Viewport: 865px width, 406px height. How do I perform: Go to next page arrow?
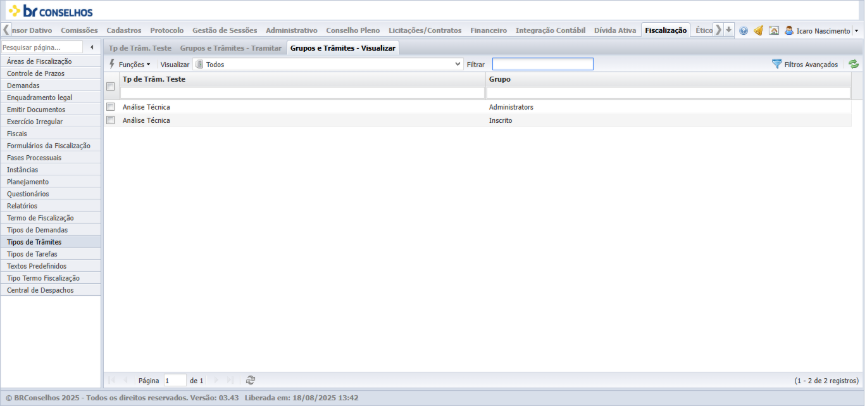(x=216, y=380)
